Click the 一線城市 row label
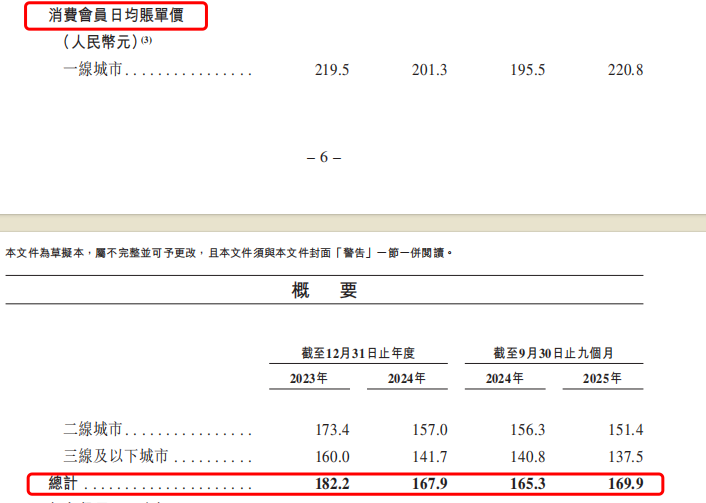The width and height of the screenshot is (706, 503). [x=92, y=71]
